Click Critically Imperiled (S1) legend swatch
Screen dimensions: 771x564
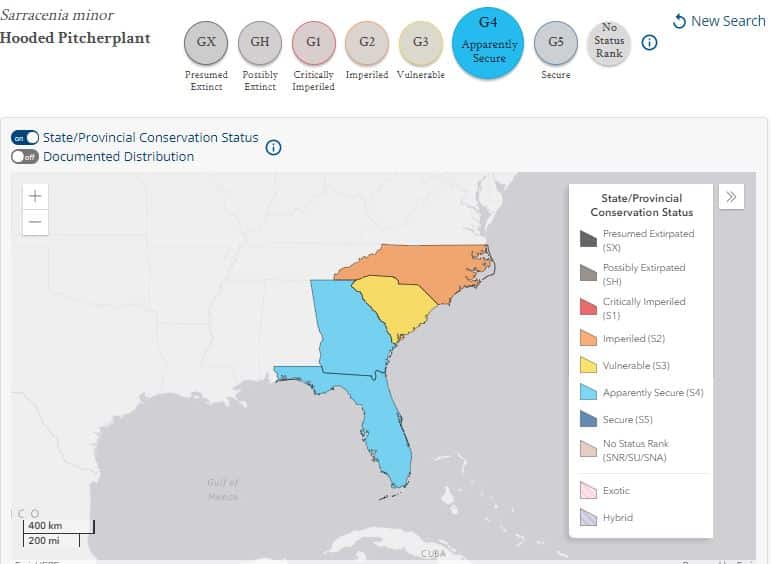pos(588,307)
